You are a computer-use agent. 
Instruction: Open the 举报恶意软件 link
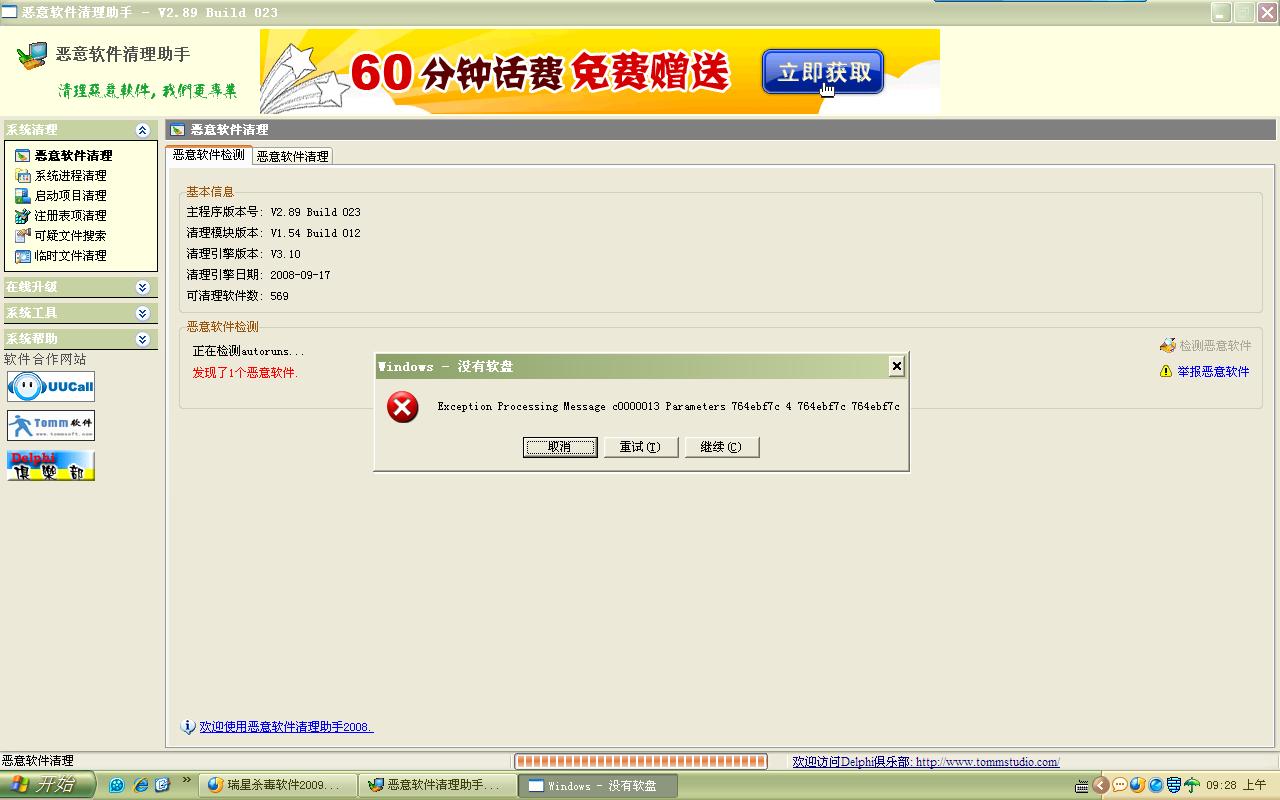[1213, 371]
